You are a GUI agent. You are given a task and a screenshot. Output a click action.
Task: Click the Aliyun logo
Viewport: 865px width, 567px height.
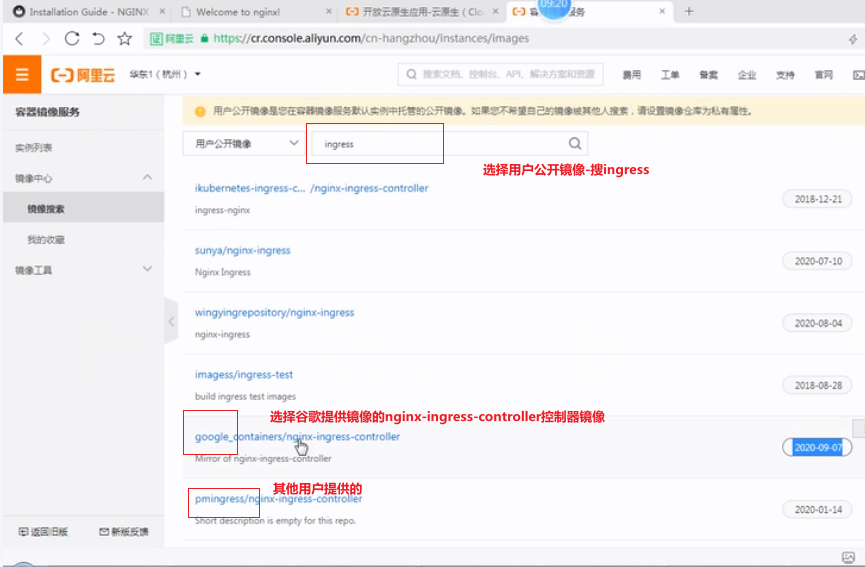83,74
